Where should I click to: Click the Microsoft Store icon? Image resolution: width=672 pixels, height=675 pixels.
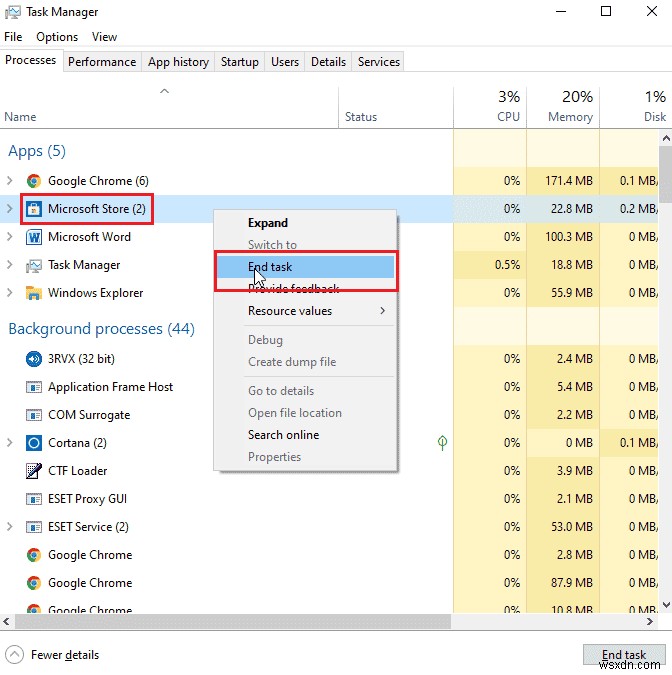(x=34, y=209)
